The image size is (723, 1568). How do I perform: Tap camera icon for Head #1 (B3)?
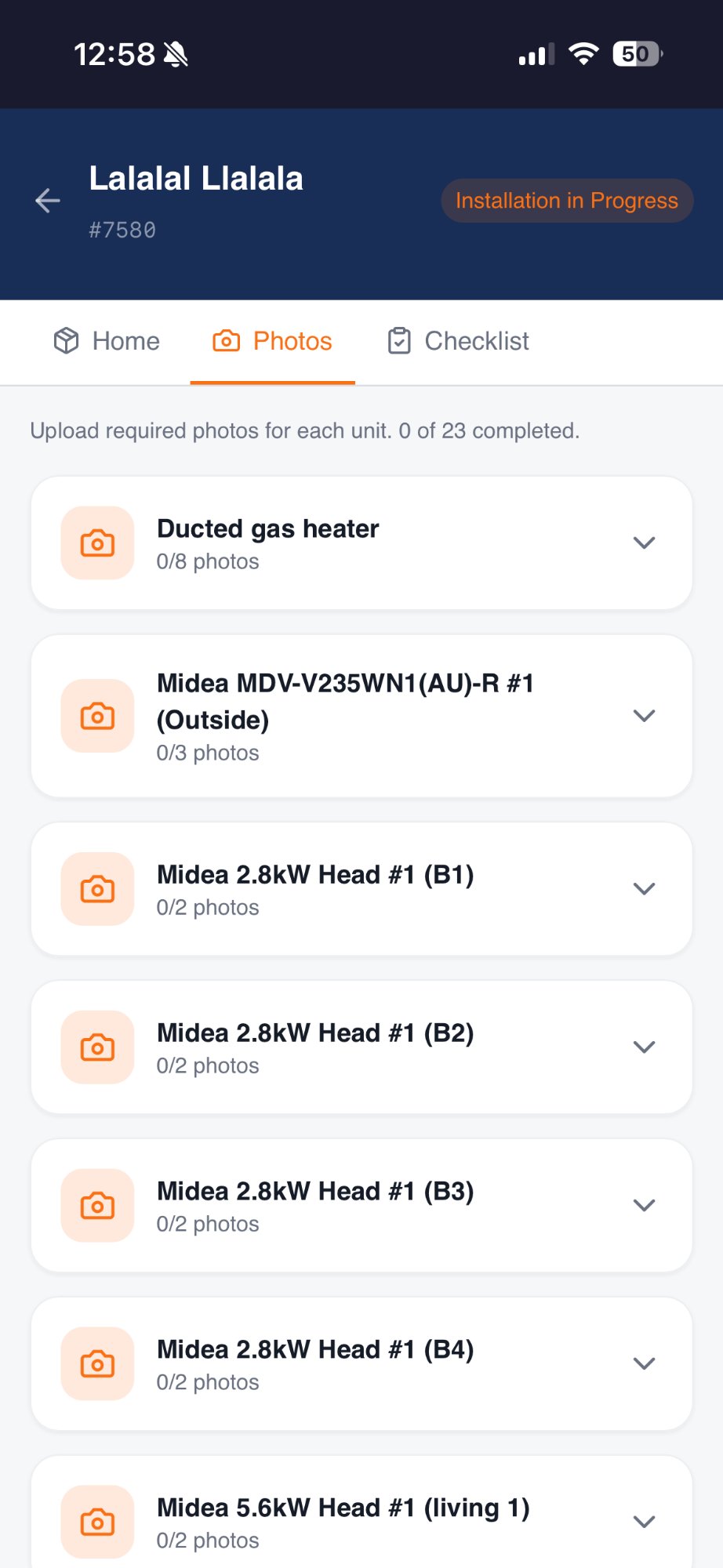pos(98,1206)
